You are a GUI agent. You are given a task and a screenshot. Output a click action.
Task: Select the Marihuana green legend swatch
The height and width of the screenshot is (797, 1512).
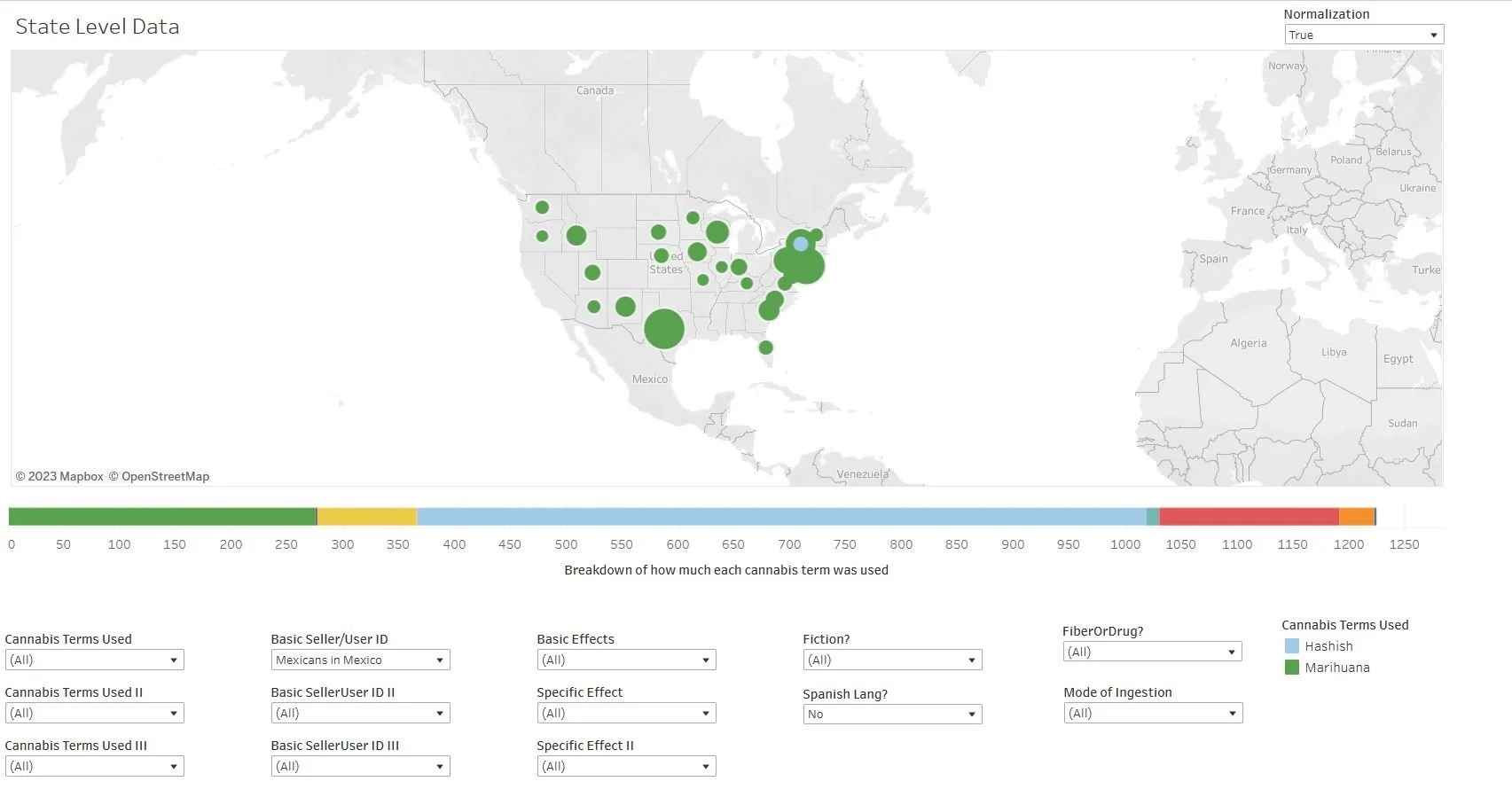pyautogui.click(x=1292, y=668)
